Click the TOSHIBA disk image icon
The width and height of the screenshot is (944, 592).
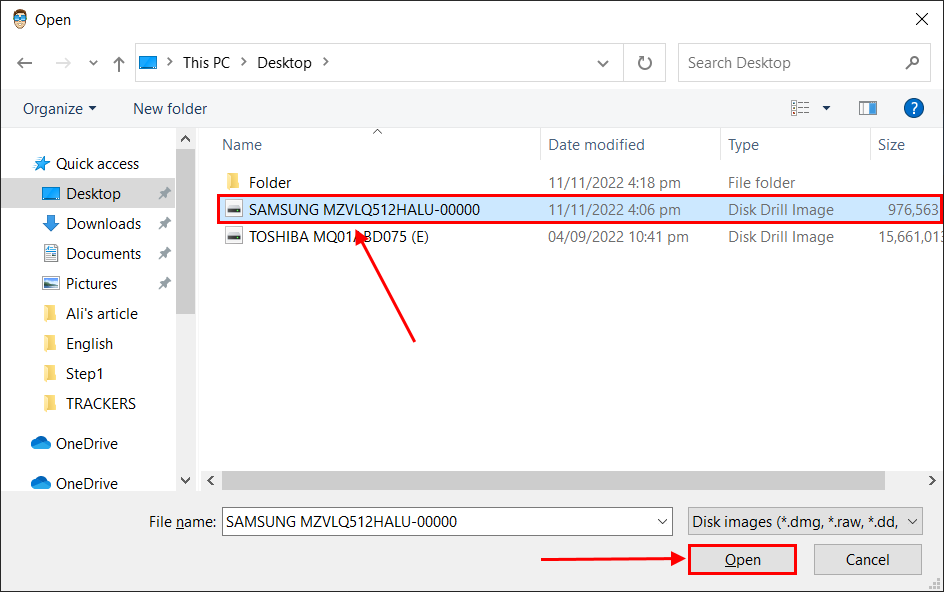pyautogui.click(x=234, y=236)
